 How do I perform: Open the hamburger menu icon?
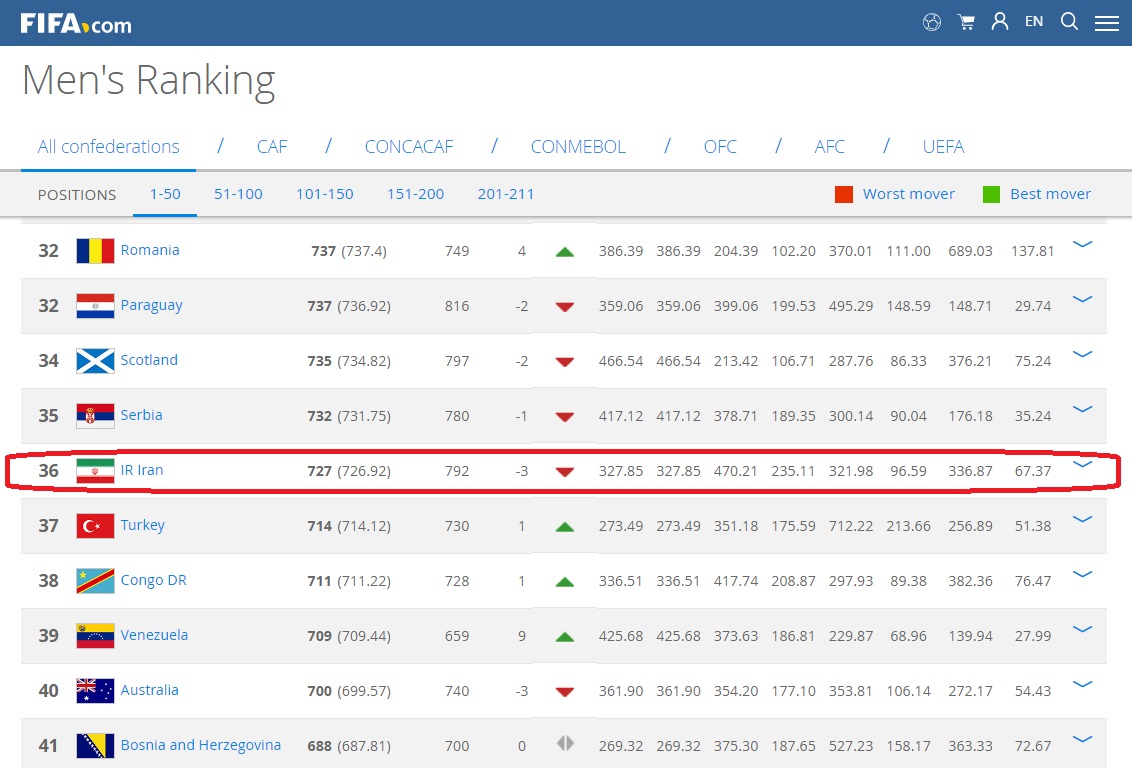tap(1106, 23)
